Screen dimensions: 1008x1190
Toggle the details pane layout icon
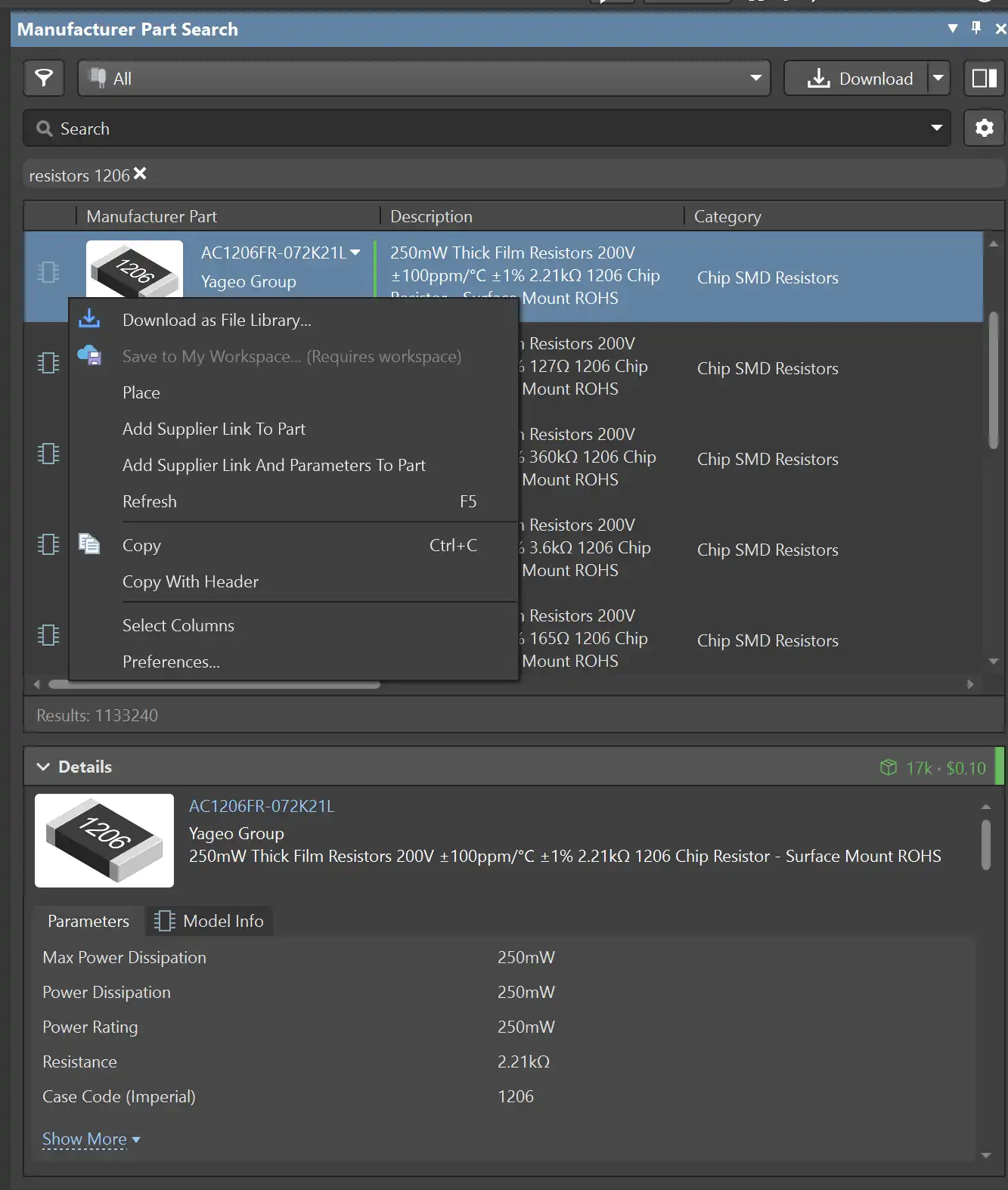coord(984,78)
